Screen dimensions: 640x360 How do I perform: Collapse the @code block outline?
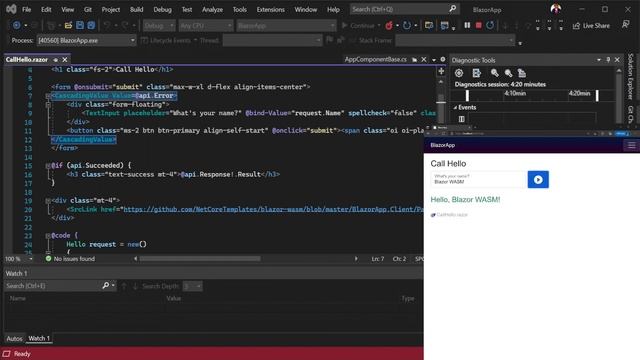[x=48, y=236]
